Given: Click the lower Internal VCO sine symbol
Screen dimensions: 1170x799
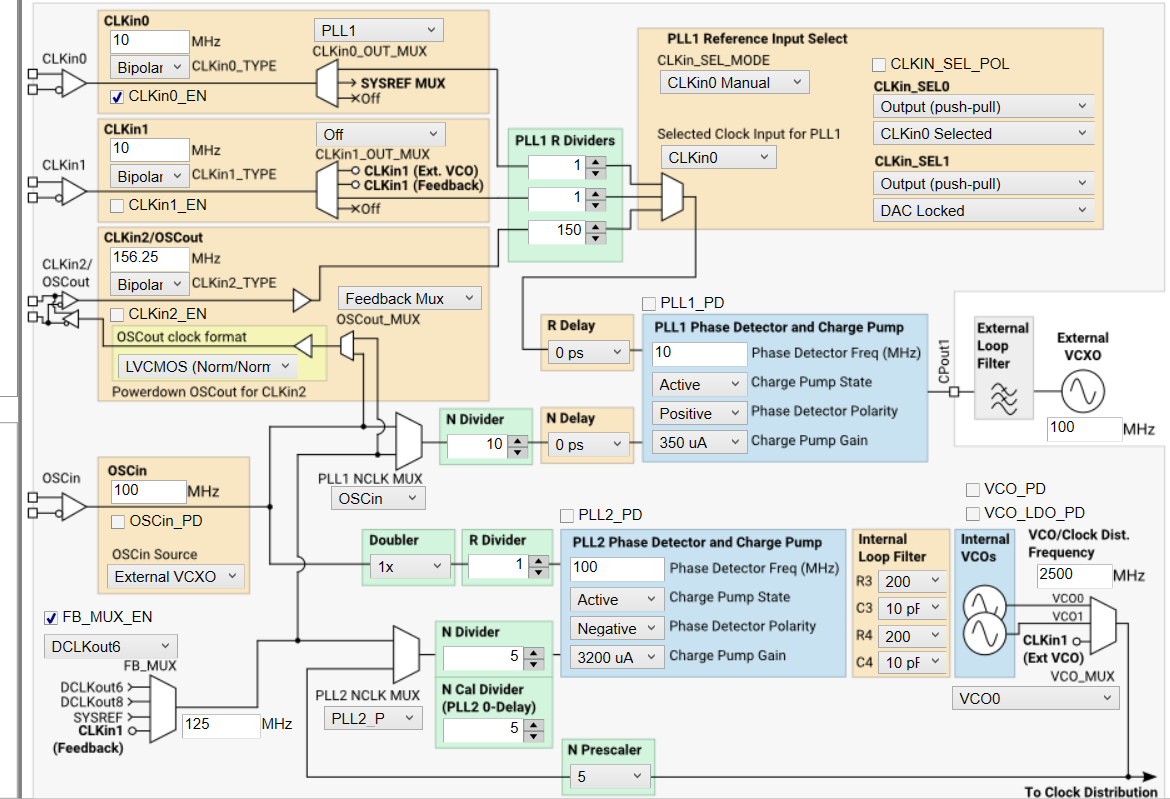Looking at the screenshot, I should coord(985,633).
